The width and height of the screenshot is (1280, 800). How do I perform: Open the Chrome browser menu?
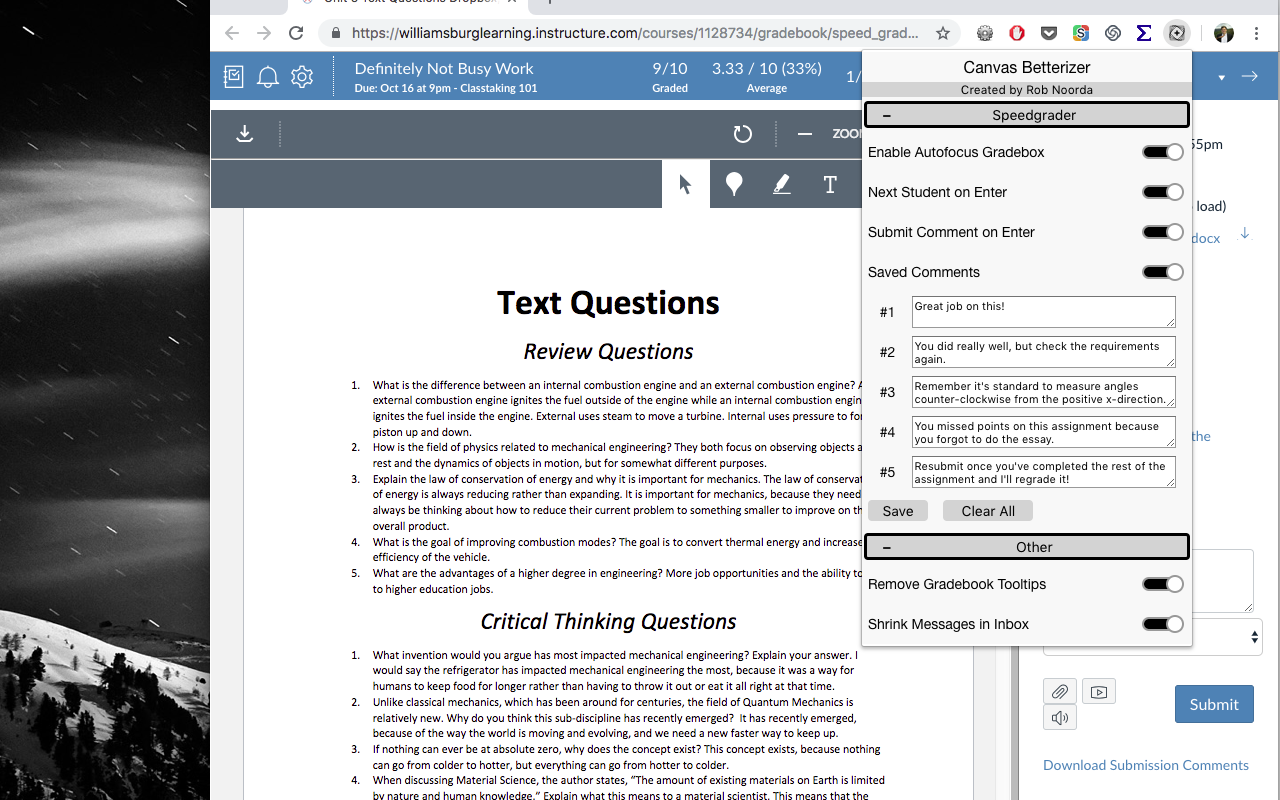point(1256,33)
